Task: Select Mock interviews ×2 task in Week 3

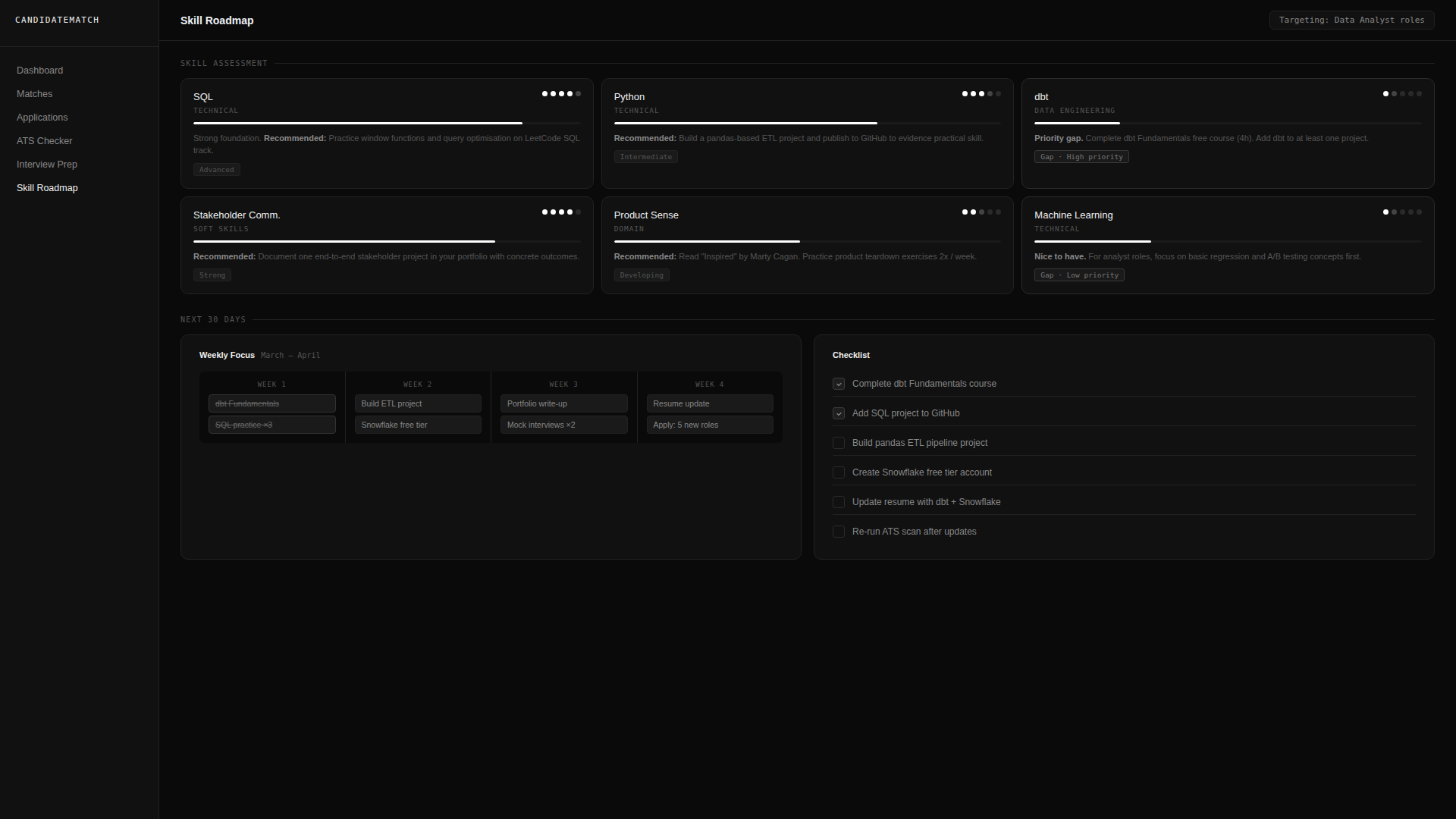Action: pyautogui.click(x=563, y=425)
